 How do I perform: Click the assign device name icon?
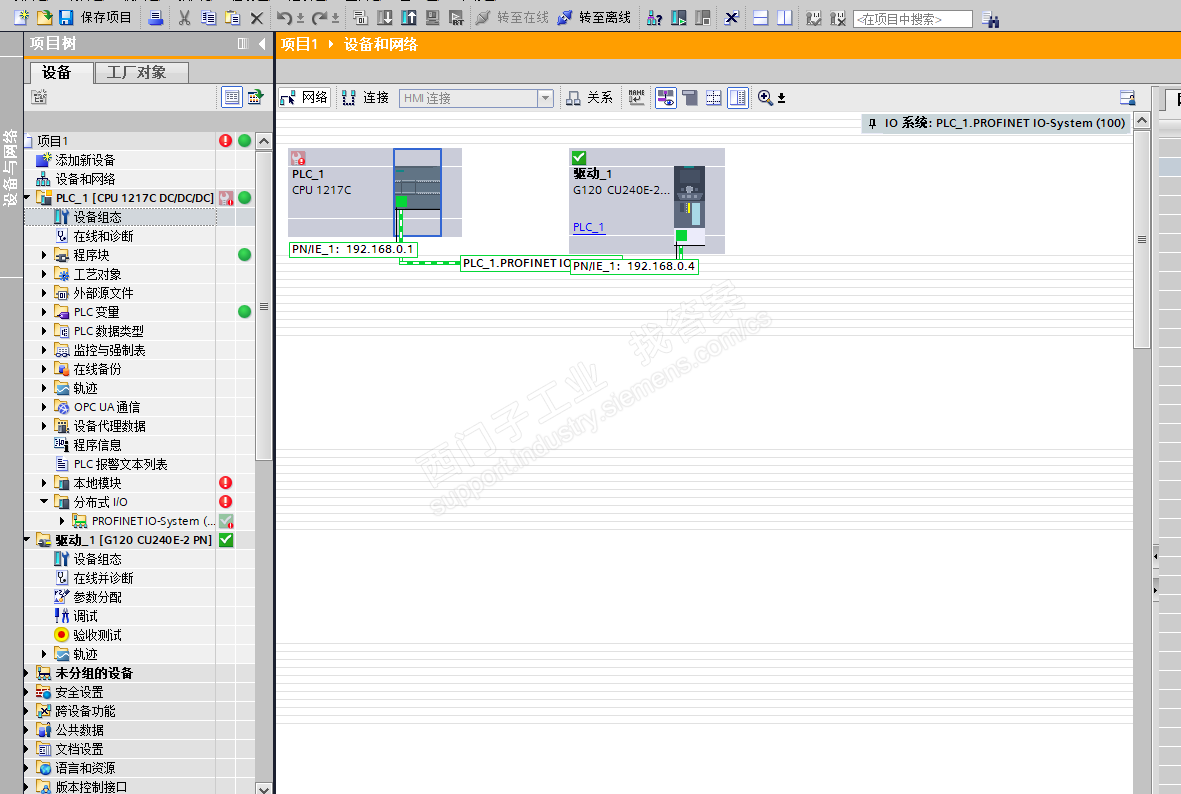pos(636,97)
